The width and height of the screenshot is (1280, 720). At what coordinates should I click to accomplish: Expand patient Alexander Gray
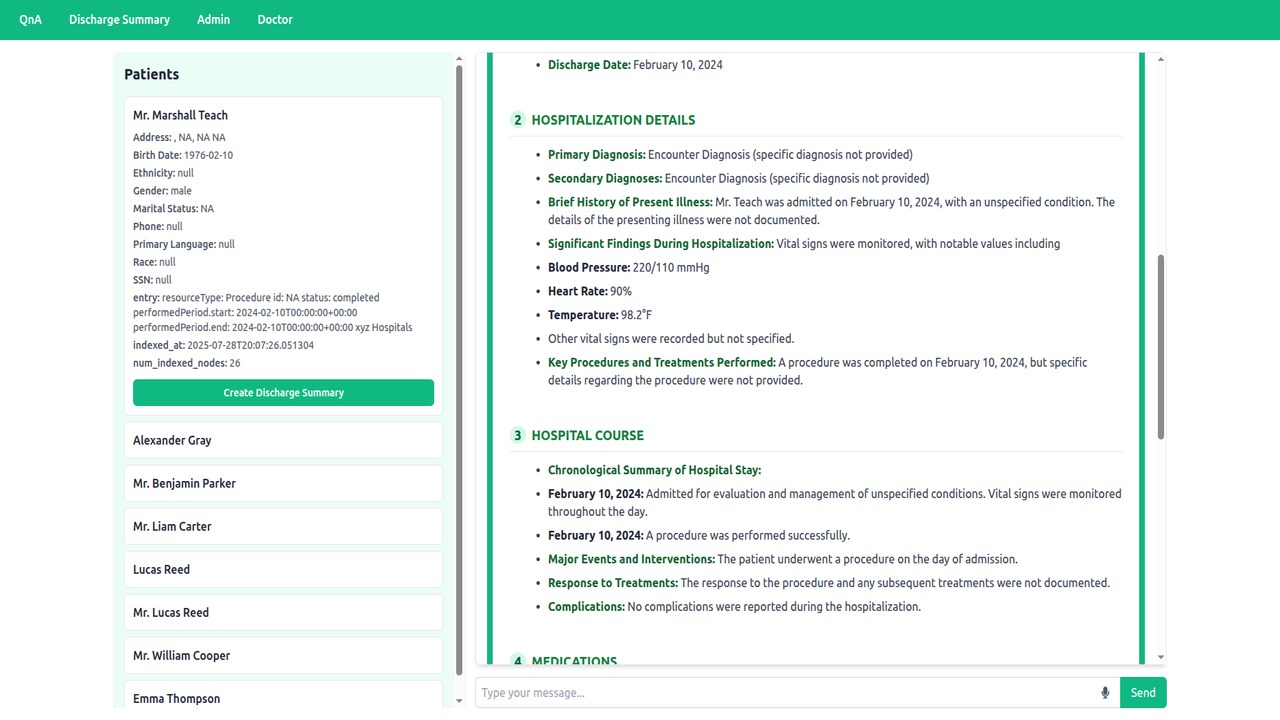click(x=283, y=440)
